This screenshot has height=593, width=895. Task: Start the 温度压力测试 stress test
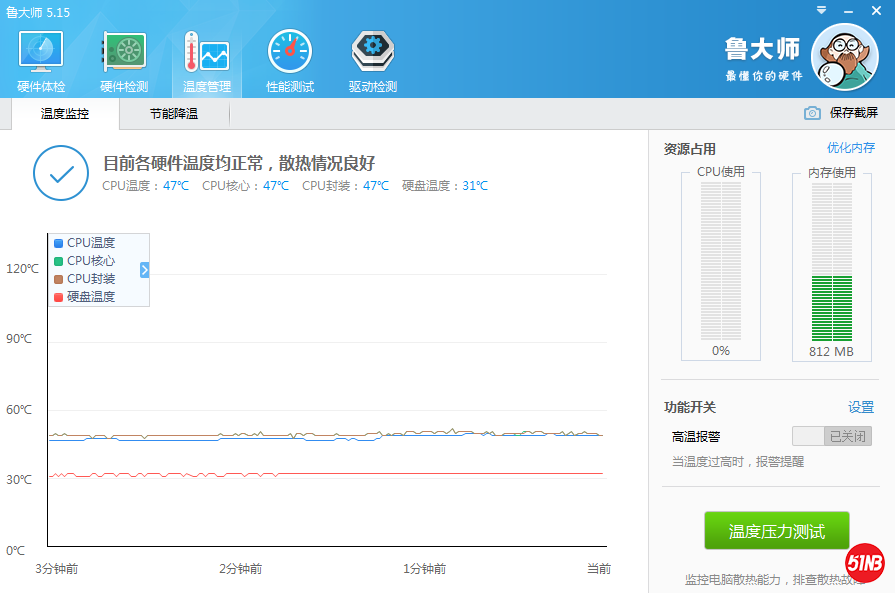(776, 531)
